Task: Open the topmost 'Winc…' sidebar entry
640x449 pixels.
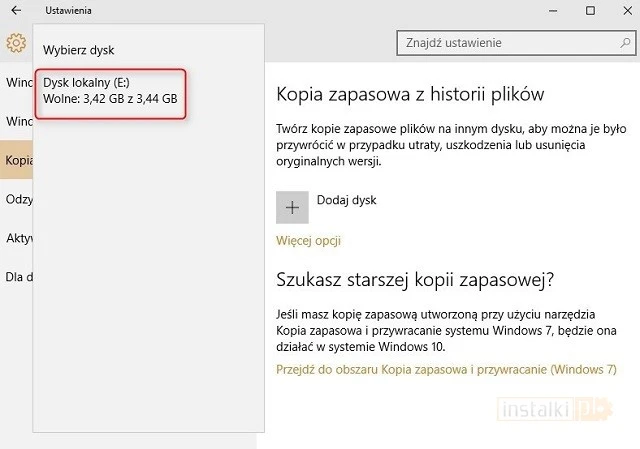Action: tap(17, 82)
